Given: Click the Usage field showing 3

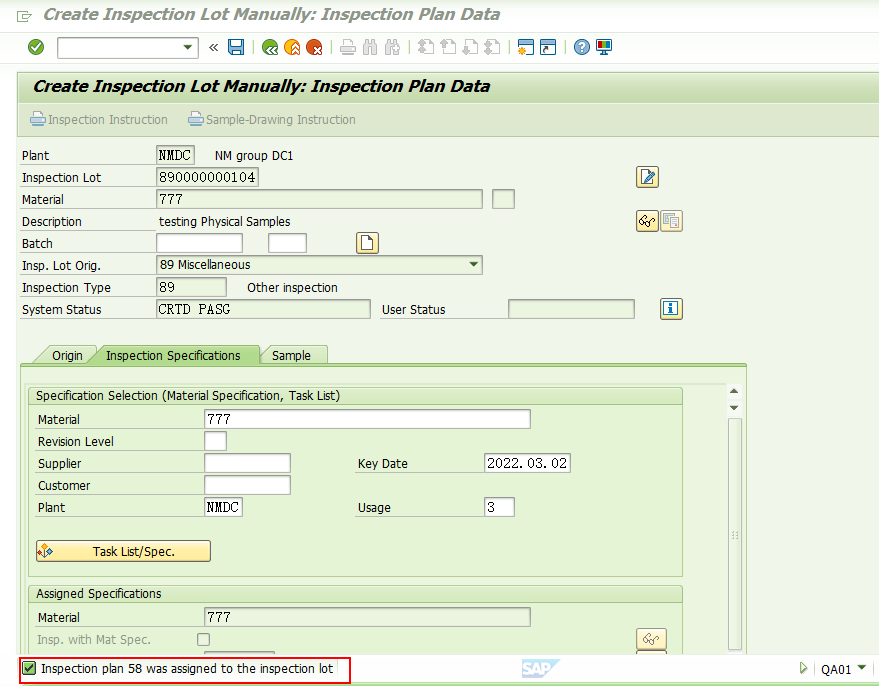Looking at the screenshot, I should click(499, 507).
